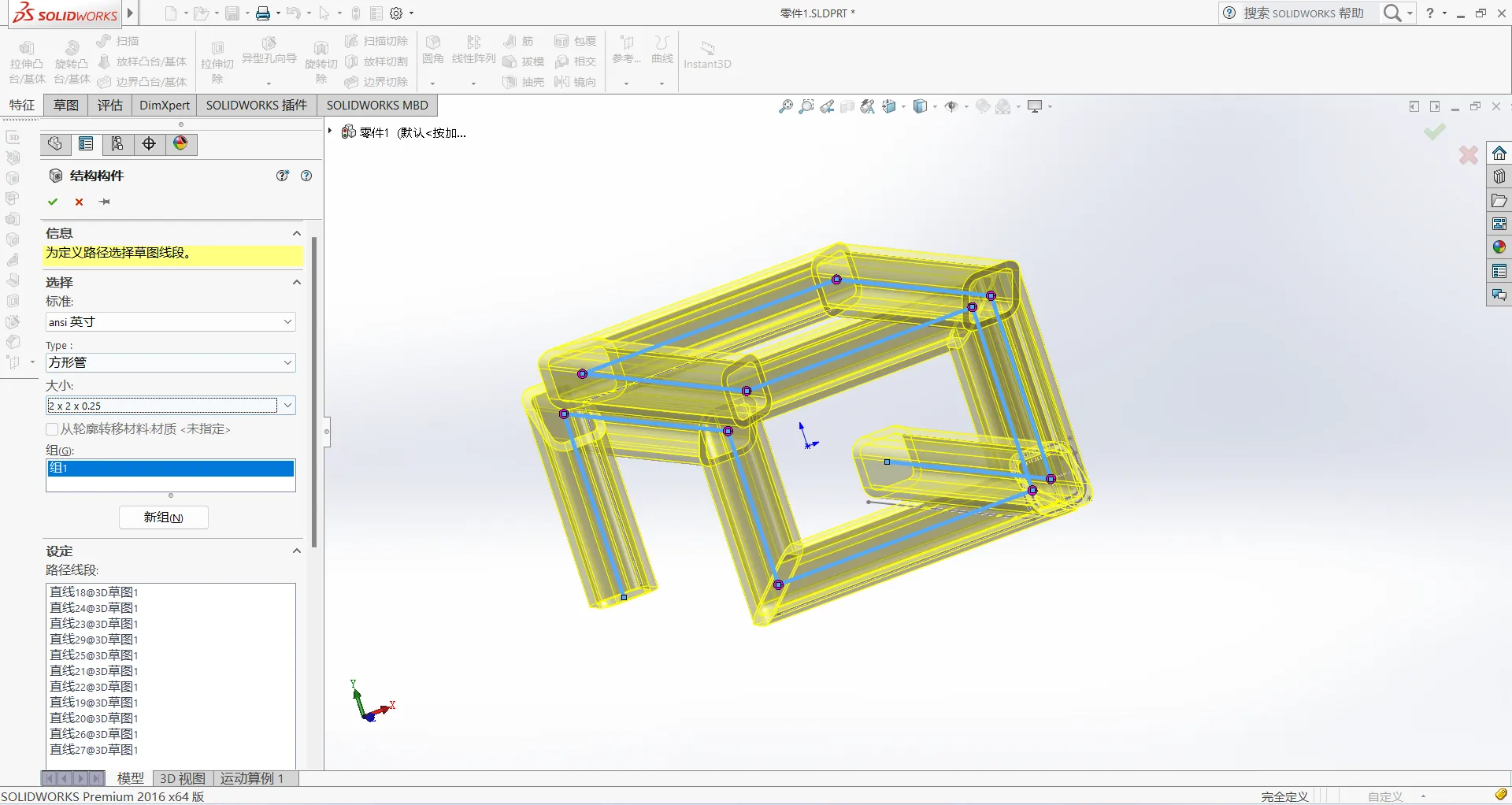Open the 模型 bottom tab
This screenshot has height=805, width=1512.
point(130,778)
